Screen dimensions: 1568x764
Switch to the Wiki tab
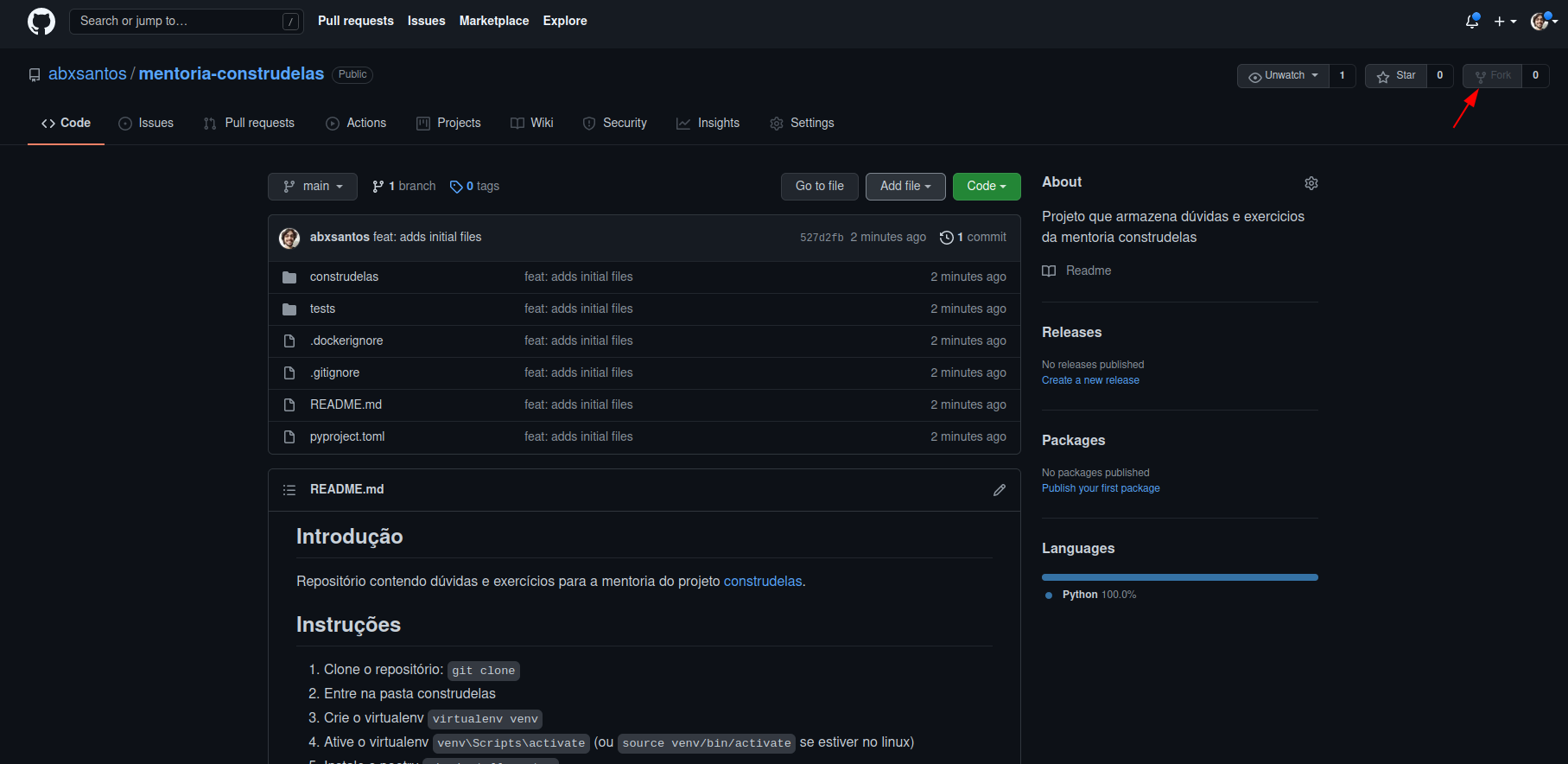point(532,123)
